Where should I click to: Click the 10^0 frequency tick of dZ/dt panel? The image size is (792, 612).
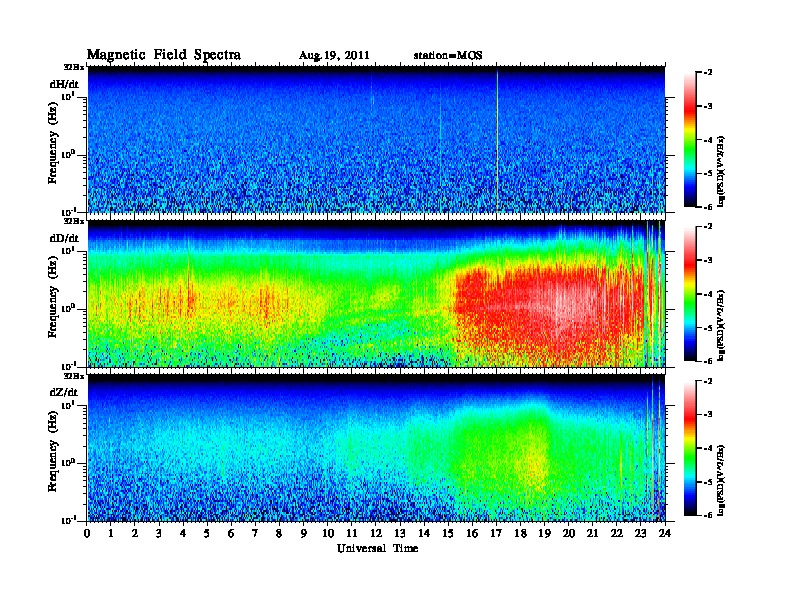pyautogui.click(x=68, y=463)
